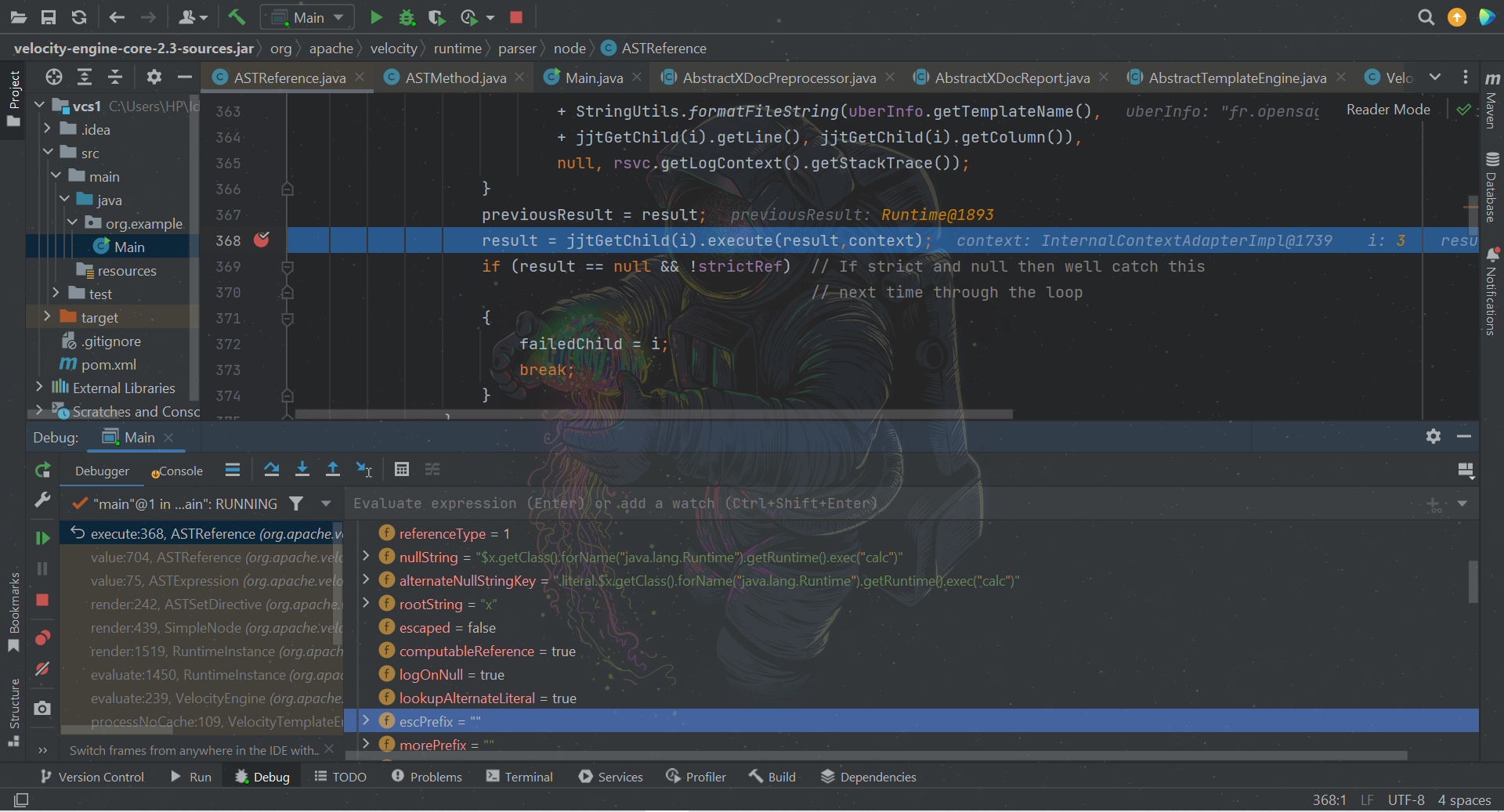
Task: Switch to the Main.java editor tab
Action: pos(594,78)
